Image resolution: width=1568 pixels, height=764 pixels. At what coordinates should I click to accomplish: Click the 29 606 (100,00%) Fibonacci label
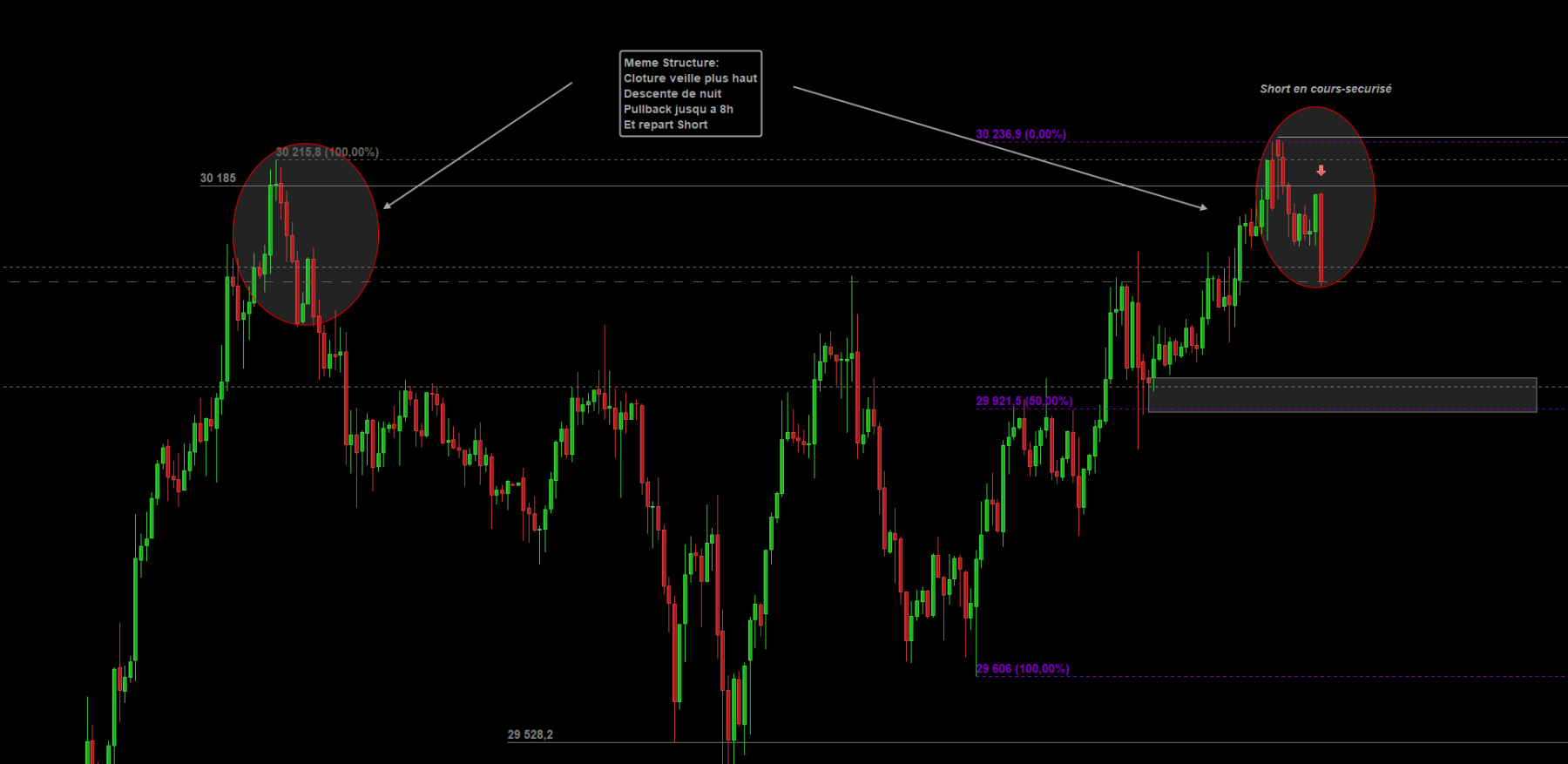tap(1023, 669)
